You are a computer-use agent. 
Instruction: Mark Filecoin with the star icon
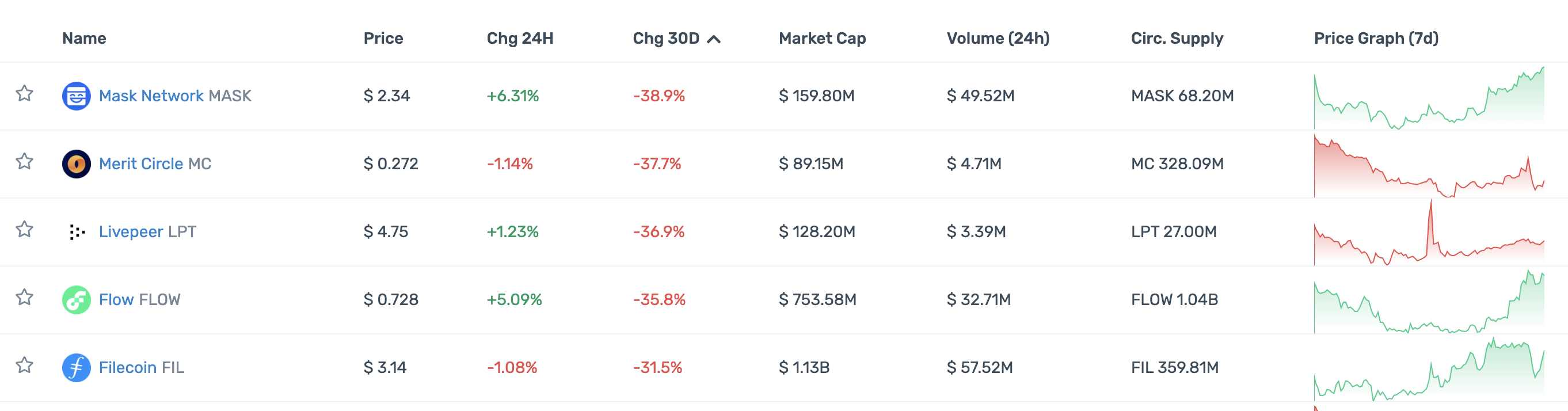point(24,366)
